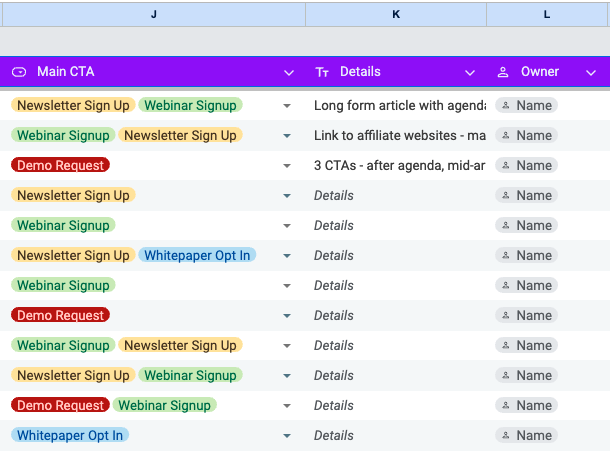Click Name owner chip in '3 CTAs' row
This screenshot has width=610, height=455.
527,165
